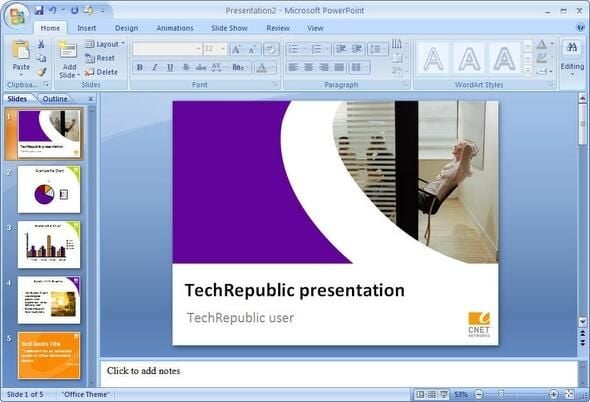
Task: Open the Layout dropdown
Action: (x=105, y=44)
